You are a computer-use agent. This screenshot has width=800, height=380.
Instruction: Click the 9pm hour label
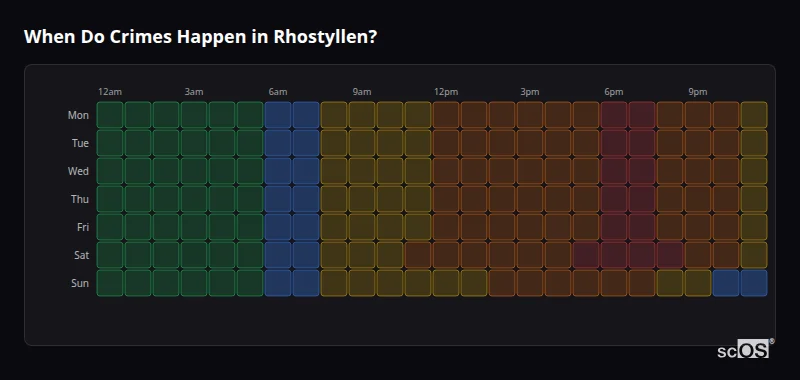coord(698,92)
